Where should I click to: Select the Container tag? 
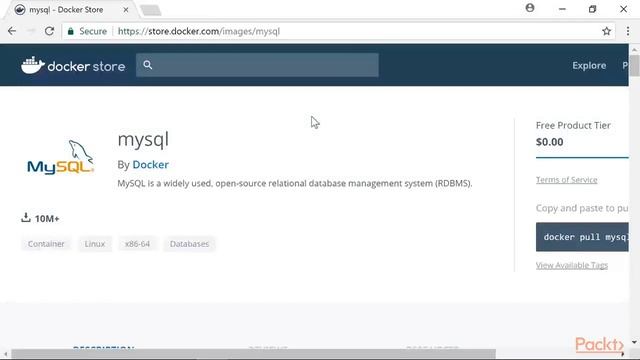point(46,244)
